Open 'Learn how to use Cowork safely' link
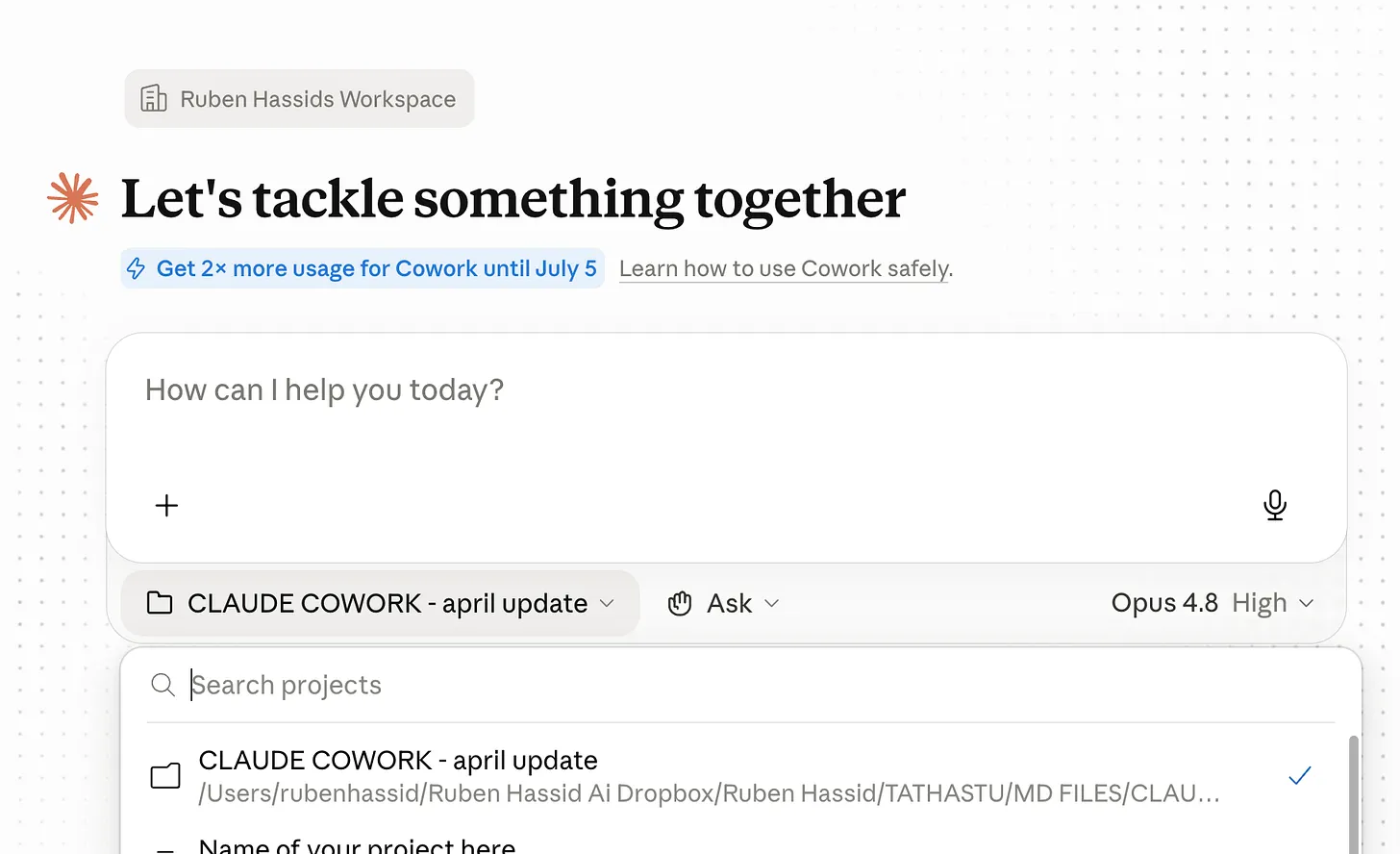The image size is (1400, 854). 786,268
